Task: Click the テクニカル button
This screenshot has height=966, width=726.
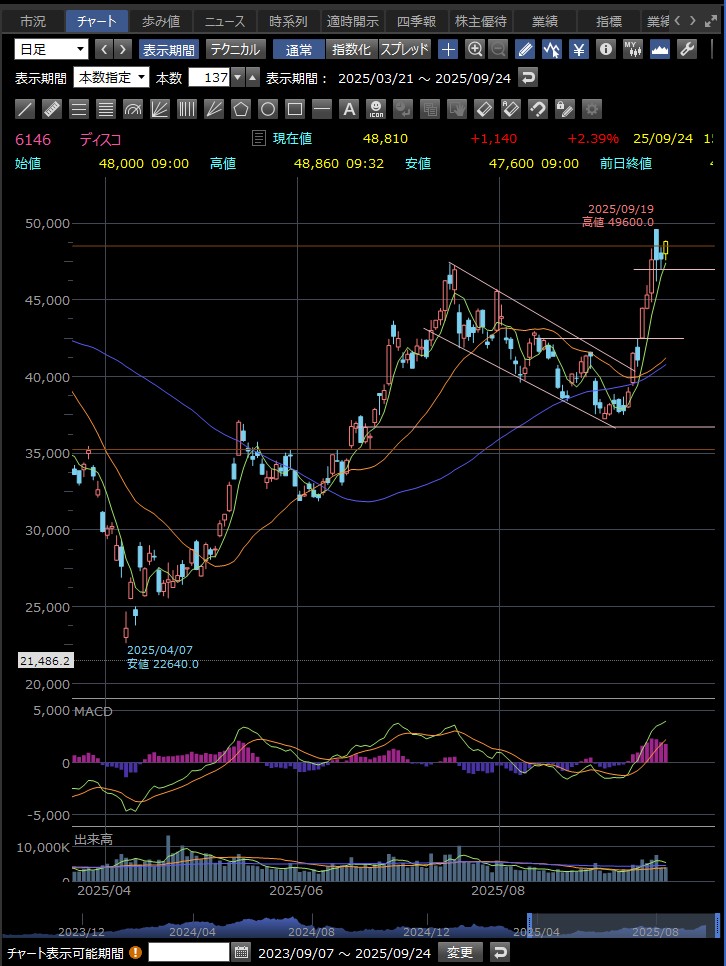Action: pos(235,49)
